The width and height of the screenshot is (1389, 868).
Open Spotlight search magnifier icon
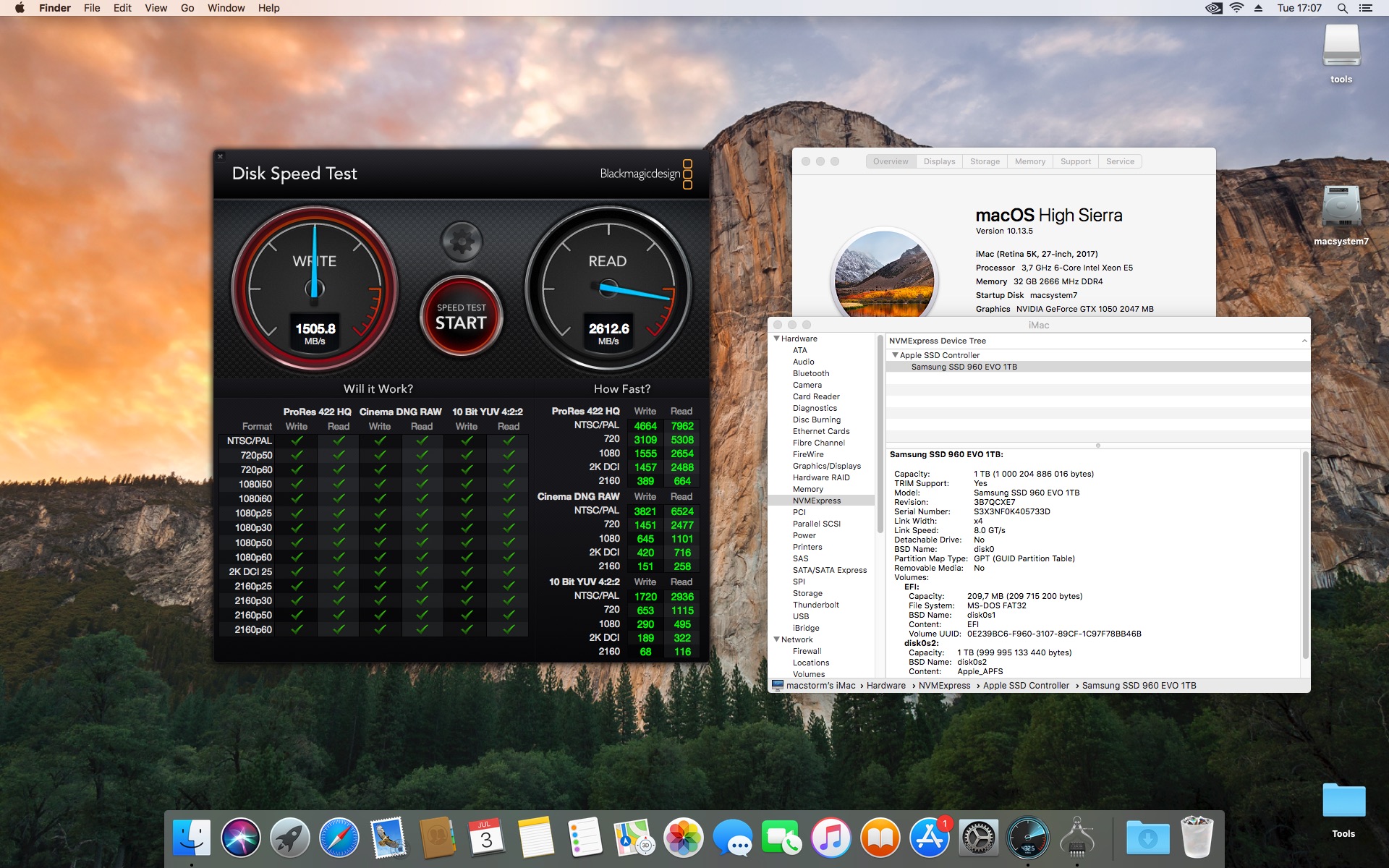click(x=1342, y=8)
